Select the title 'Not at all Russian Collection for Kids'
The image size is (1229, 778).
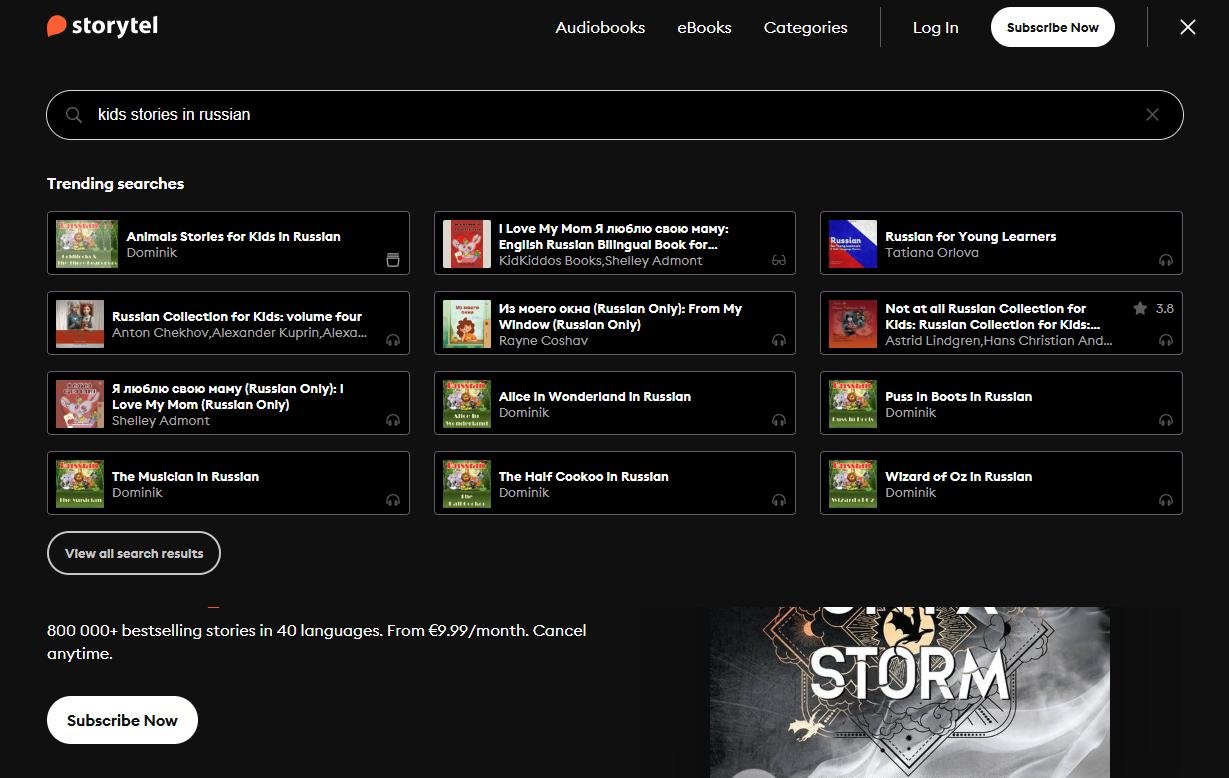[x=992, y=317]
